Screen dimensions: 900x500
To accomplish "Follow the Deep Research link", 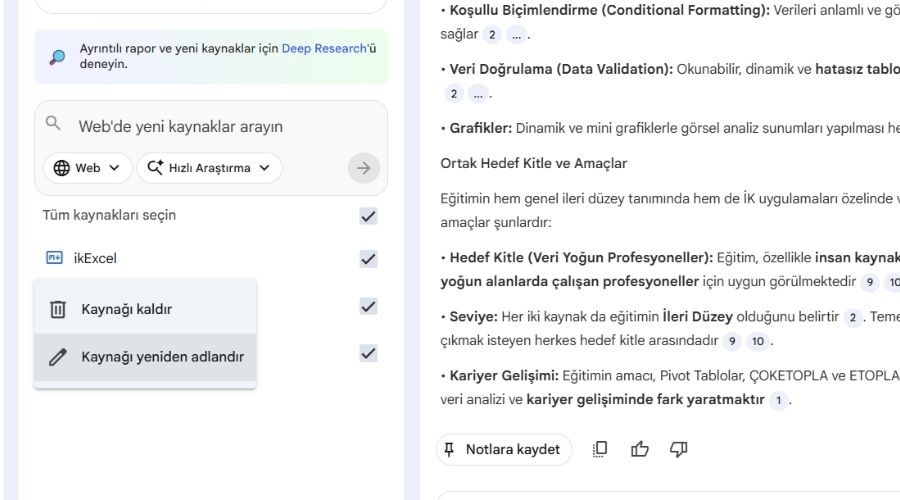I will click(323, 48).
